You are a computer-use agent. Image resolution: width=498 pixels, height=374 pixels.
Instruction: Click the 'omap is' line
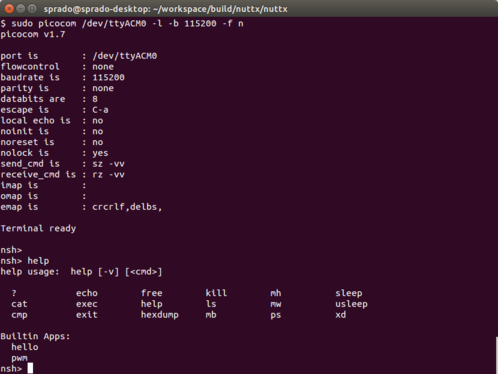43,196
